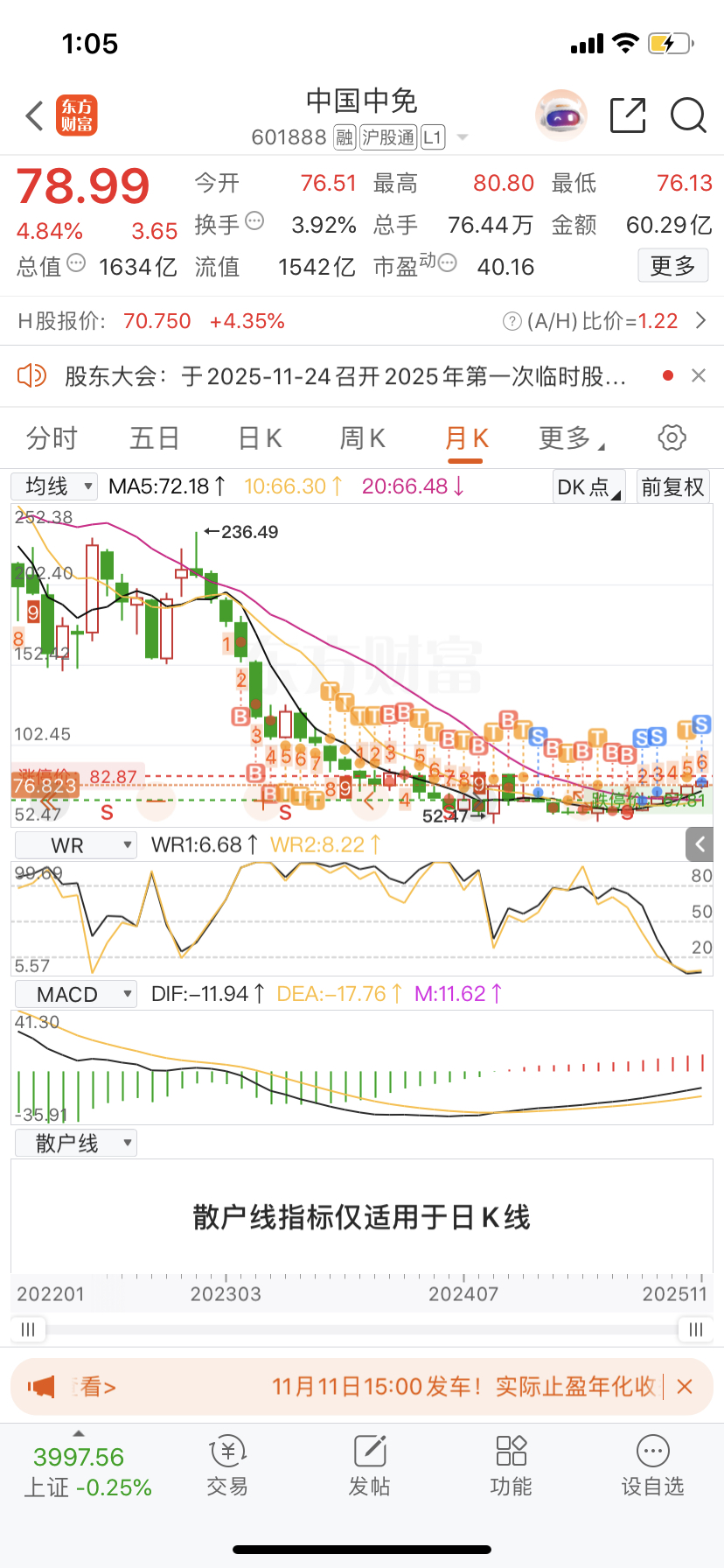724x1568 pixels.
Task: Open the MACD indicator dropdown
Action: pos(75,994)
